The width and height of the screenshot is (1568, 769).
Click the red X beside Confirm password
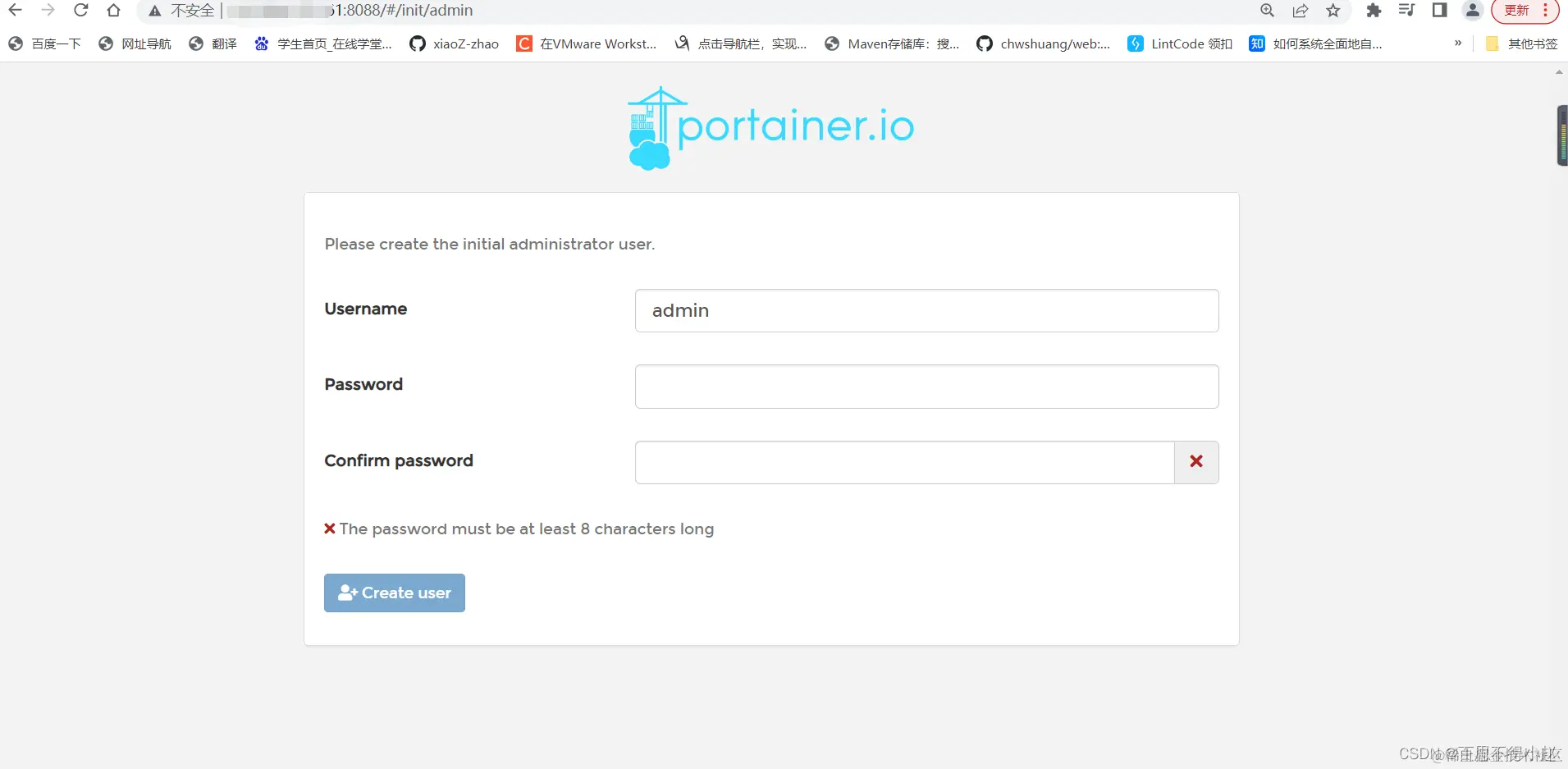[1196, 461]
